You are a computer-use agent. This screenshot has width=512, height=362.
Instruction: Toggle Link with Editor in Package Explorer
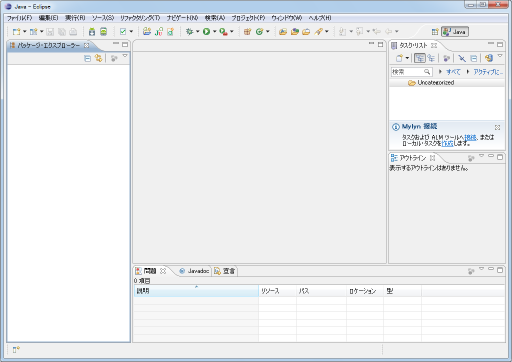(x=98, y=59)
